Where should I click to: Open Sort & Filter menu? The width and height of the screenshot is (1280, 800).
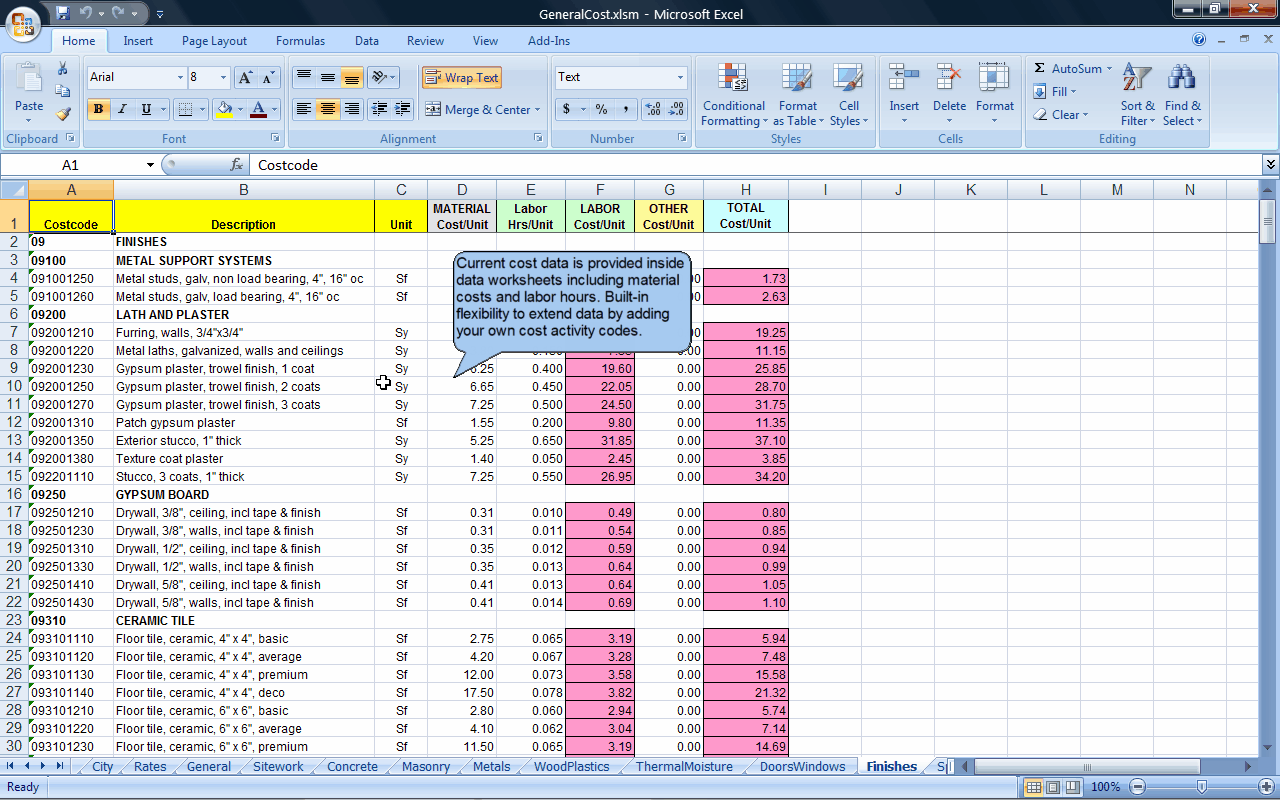click(1137, 94)
